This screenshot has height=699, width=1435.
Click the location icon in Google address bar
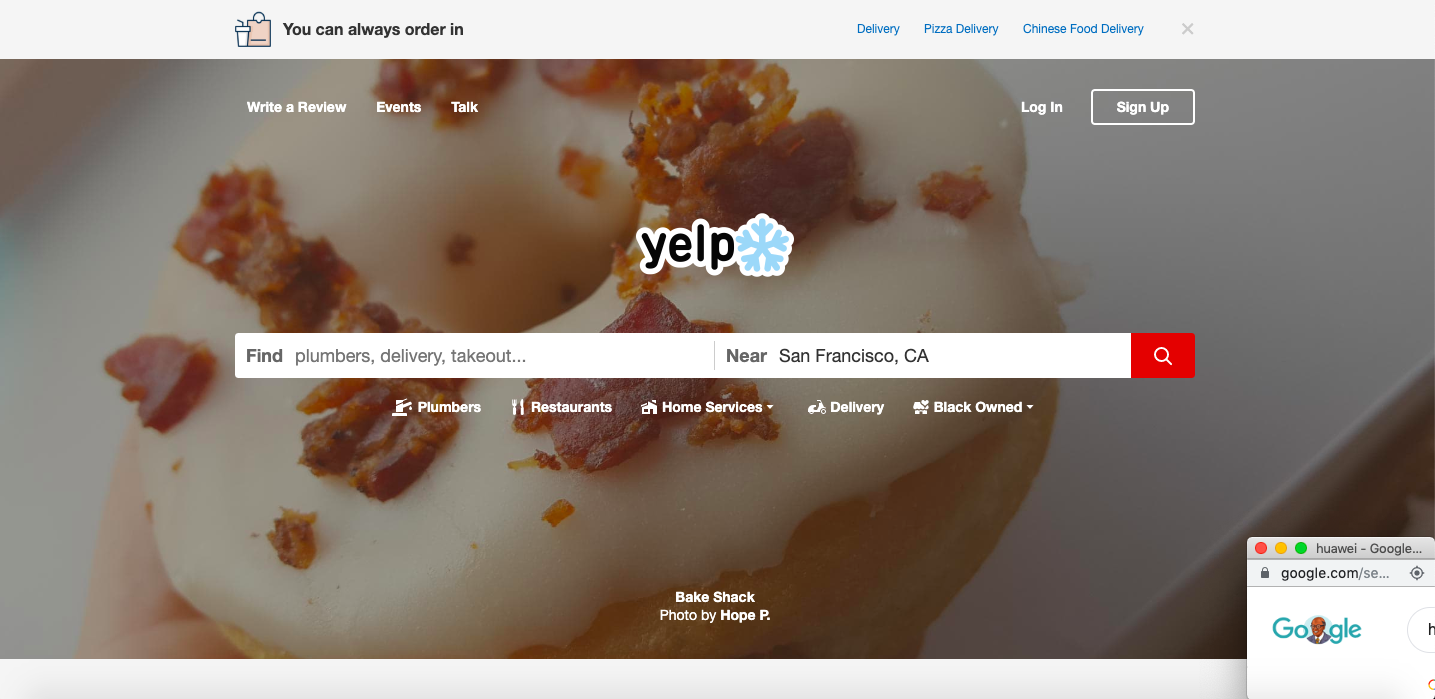(1416, 573)
